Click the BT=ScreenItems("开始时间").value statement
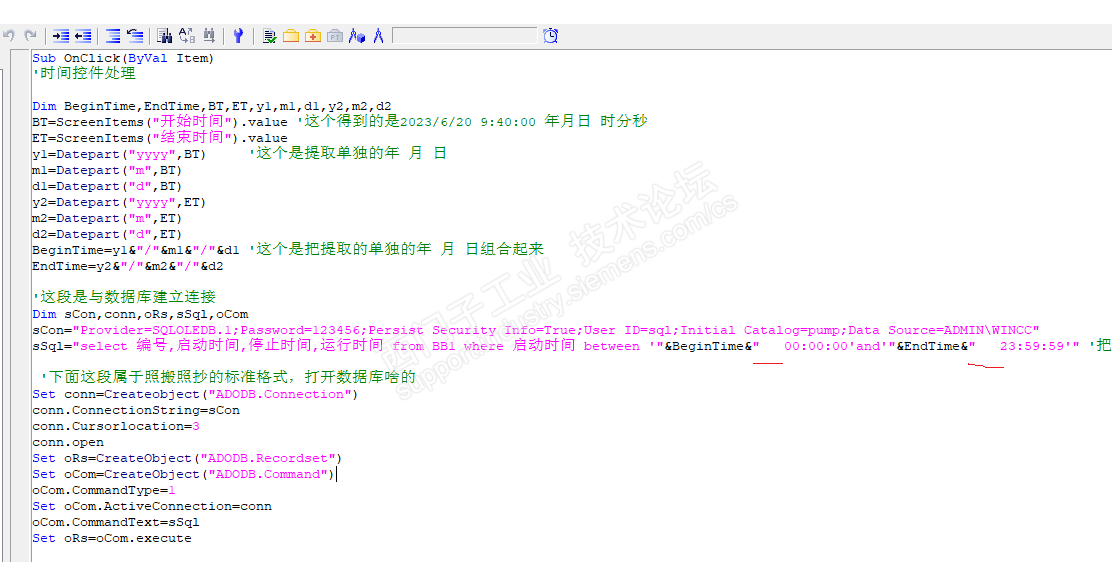Screen dimensions: 1112x562 pyautogui.click(x=160, y=122)
